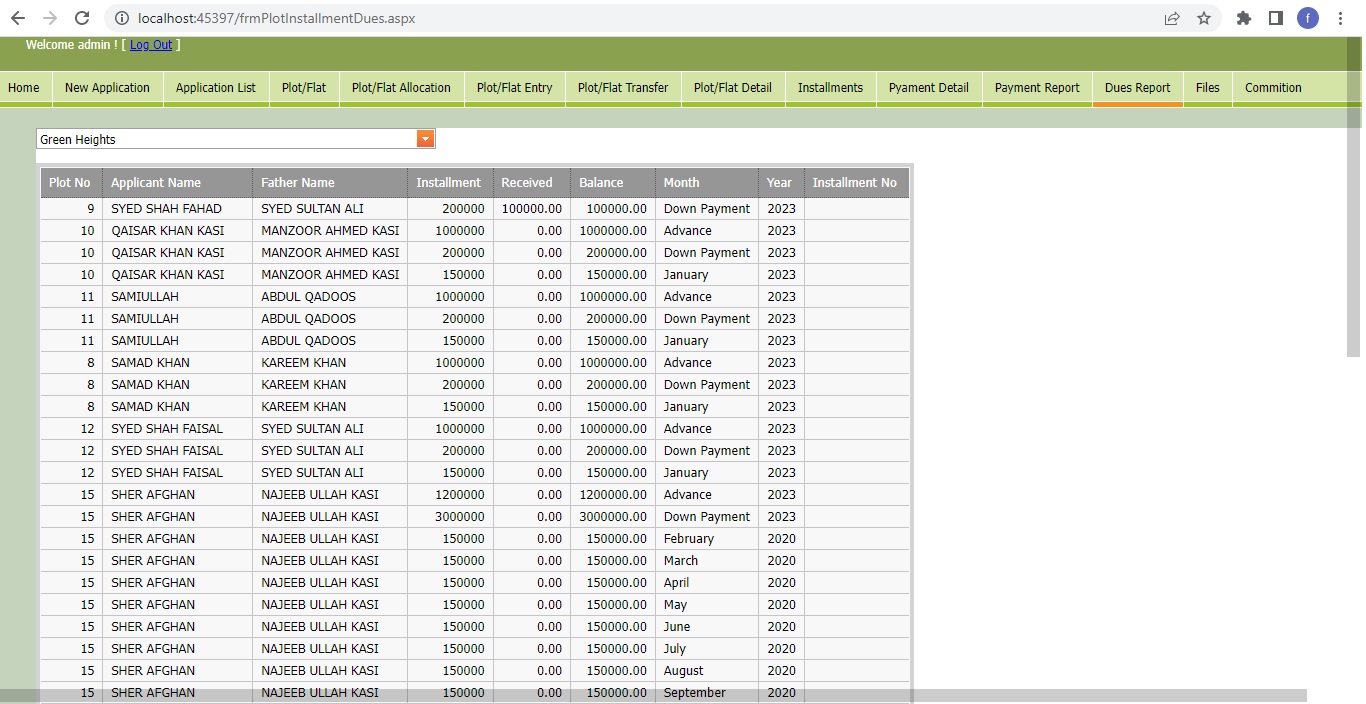Go to Payment Report tab
The height and width of the screenshot is (704, 1366).
[x=1037, y=88]
